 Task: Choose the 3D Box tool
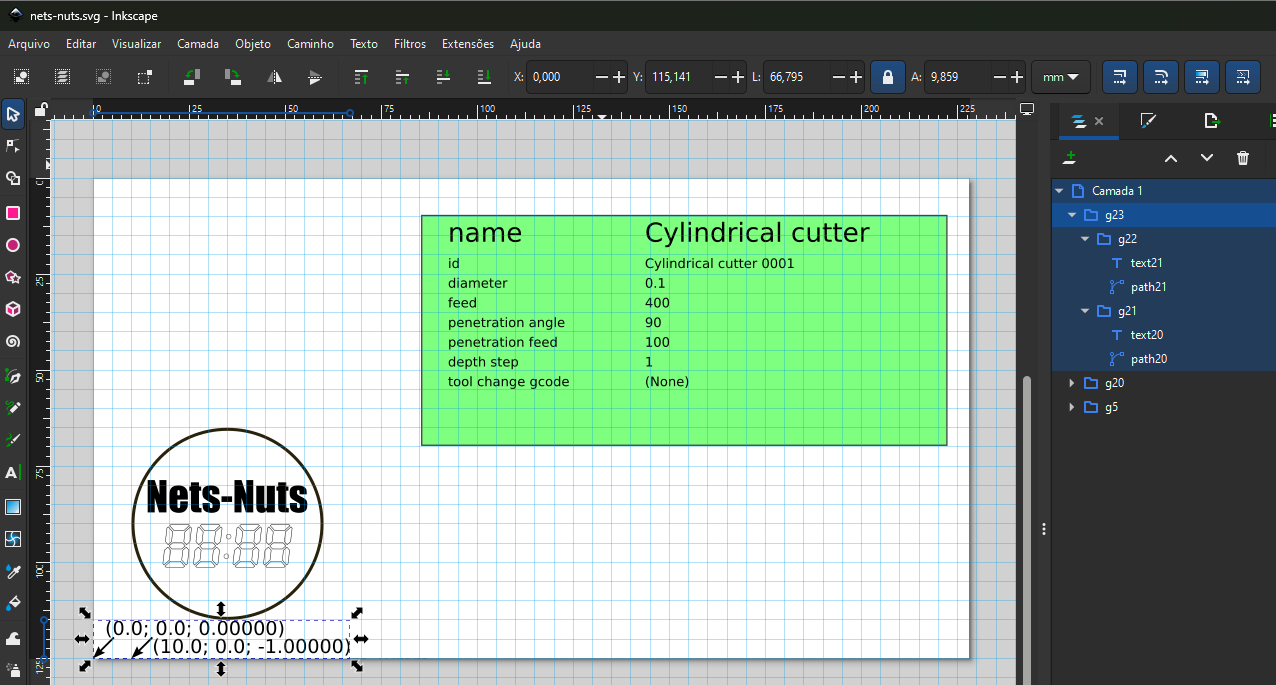[13, 309]
